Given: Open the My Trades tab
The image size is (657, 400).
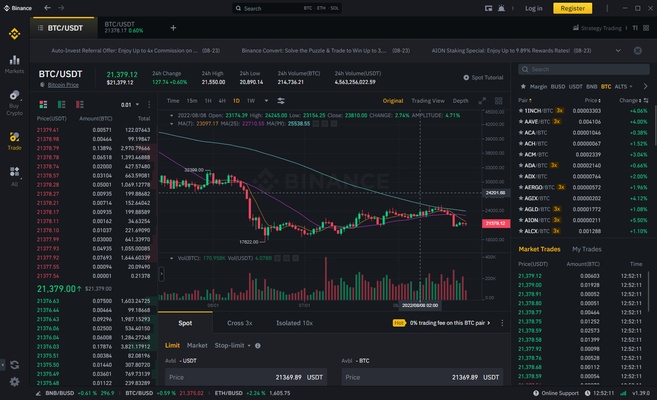Looking at the screenshot, I should coord(587,249).
